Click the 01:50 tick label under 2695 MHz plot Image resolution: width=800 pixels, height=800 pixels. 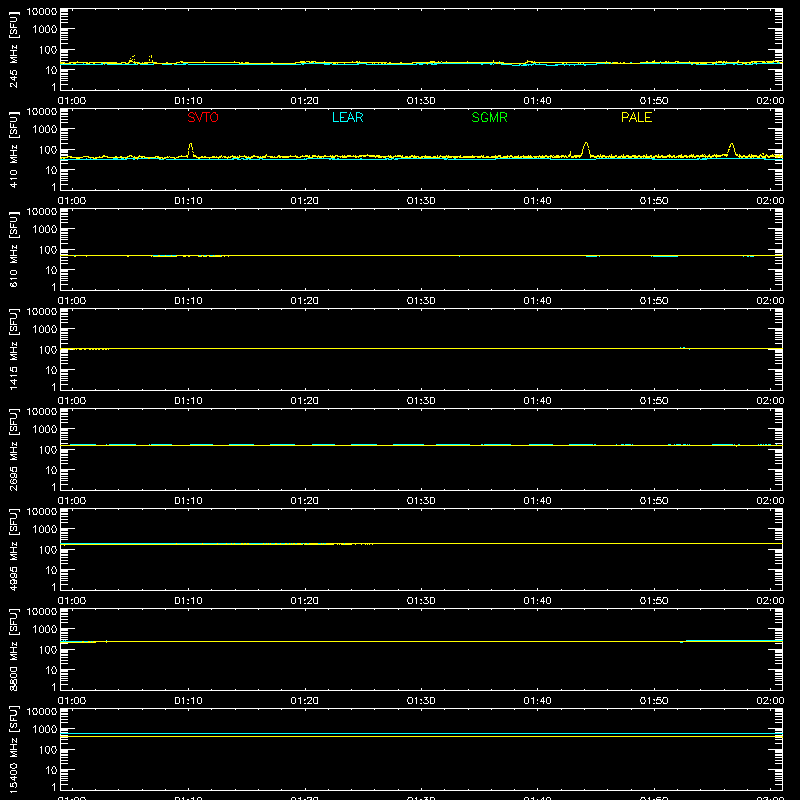[654, 501]
